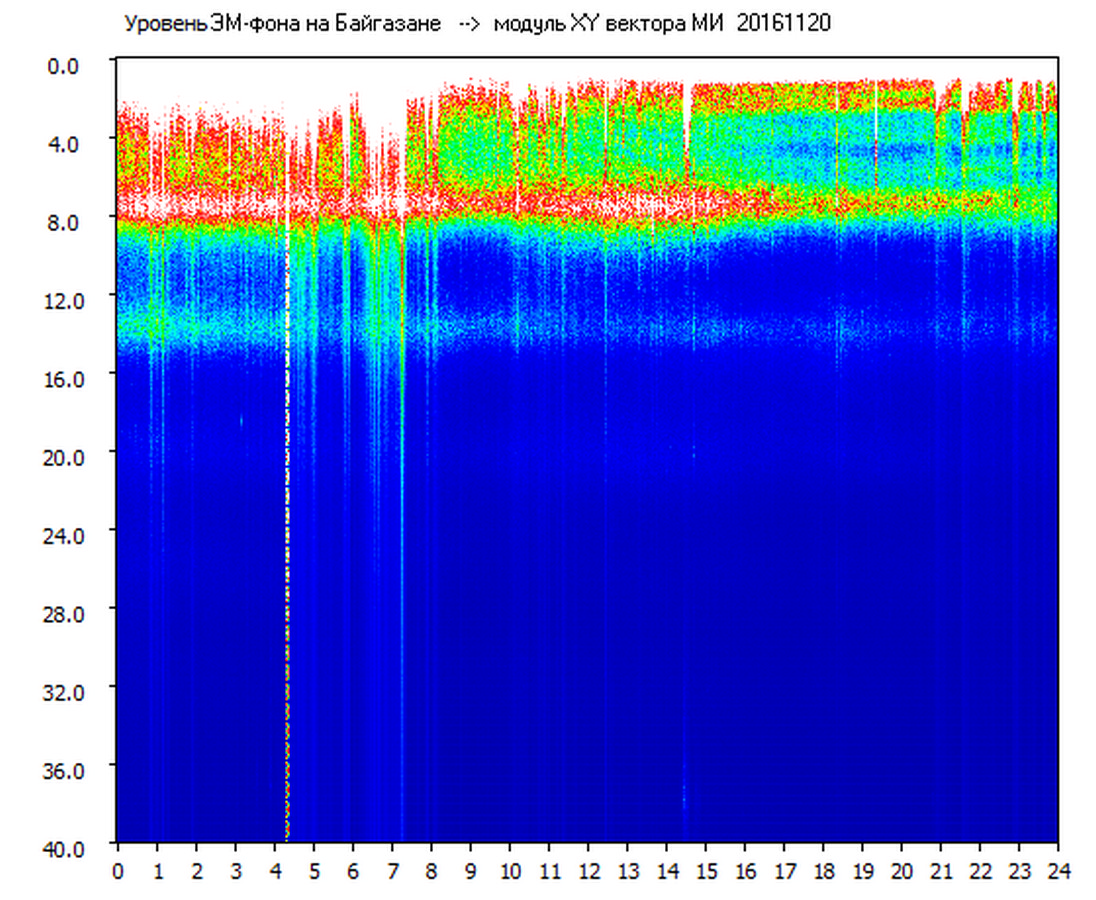Select hour "15" on the horizontal axis
The width and height of the screenshot is (1096, 900).
click(x=705, y=871)
